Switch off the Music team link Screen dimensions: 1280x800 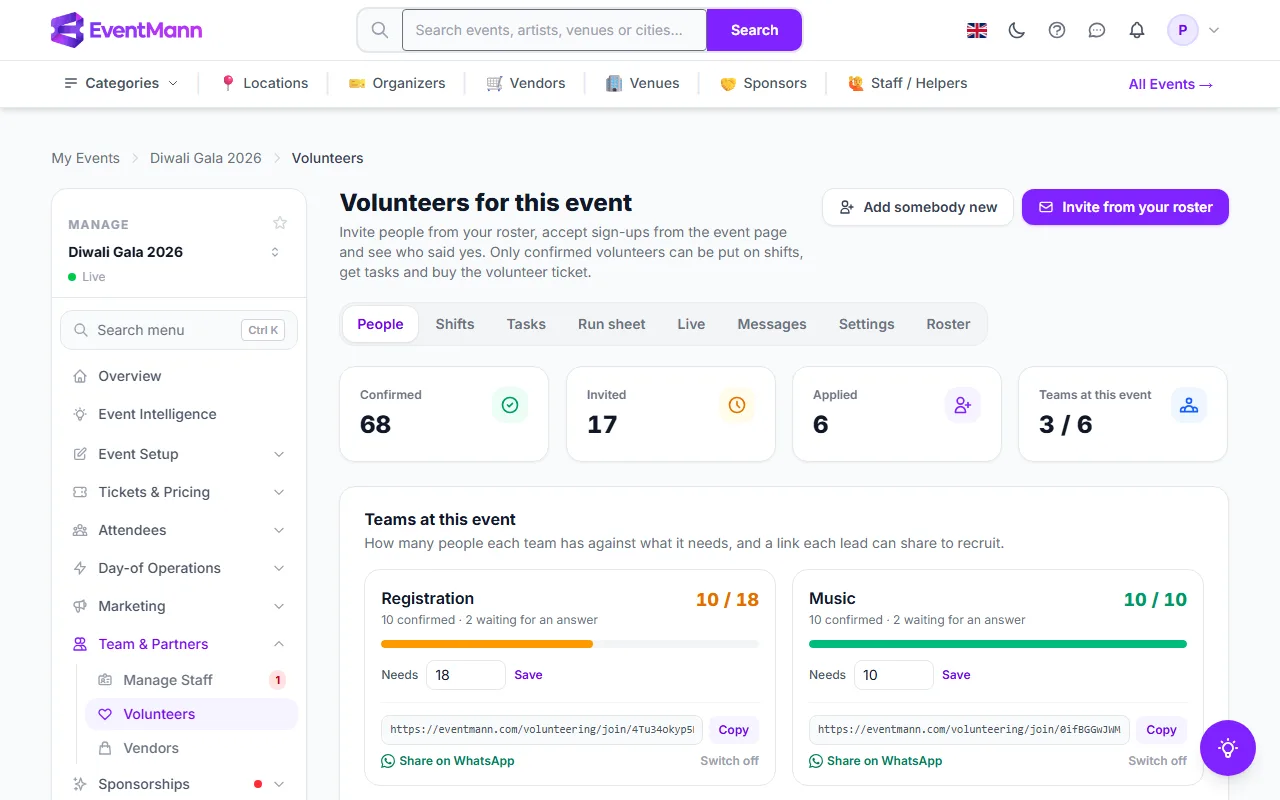[x=1157, y=761]
